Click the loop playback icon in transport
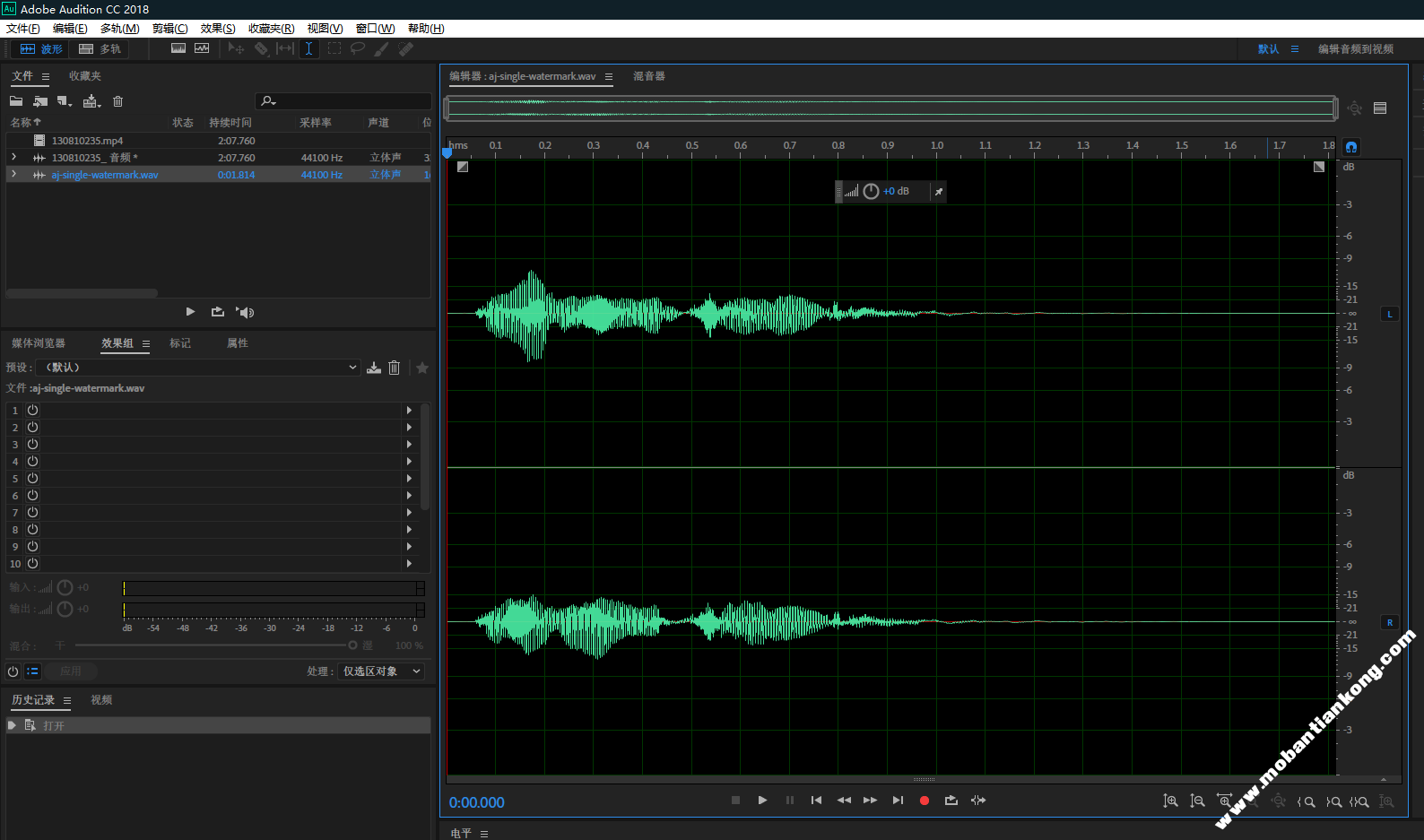Image resolution: width=1424 pixels, height=840 pixels. coord(951,801)
